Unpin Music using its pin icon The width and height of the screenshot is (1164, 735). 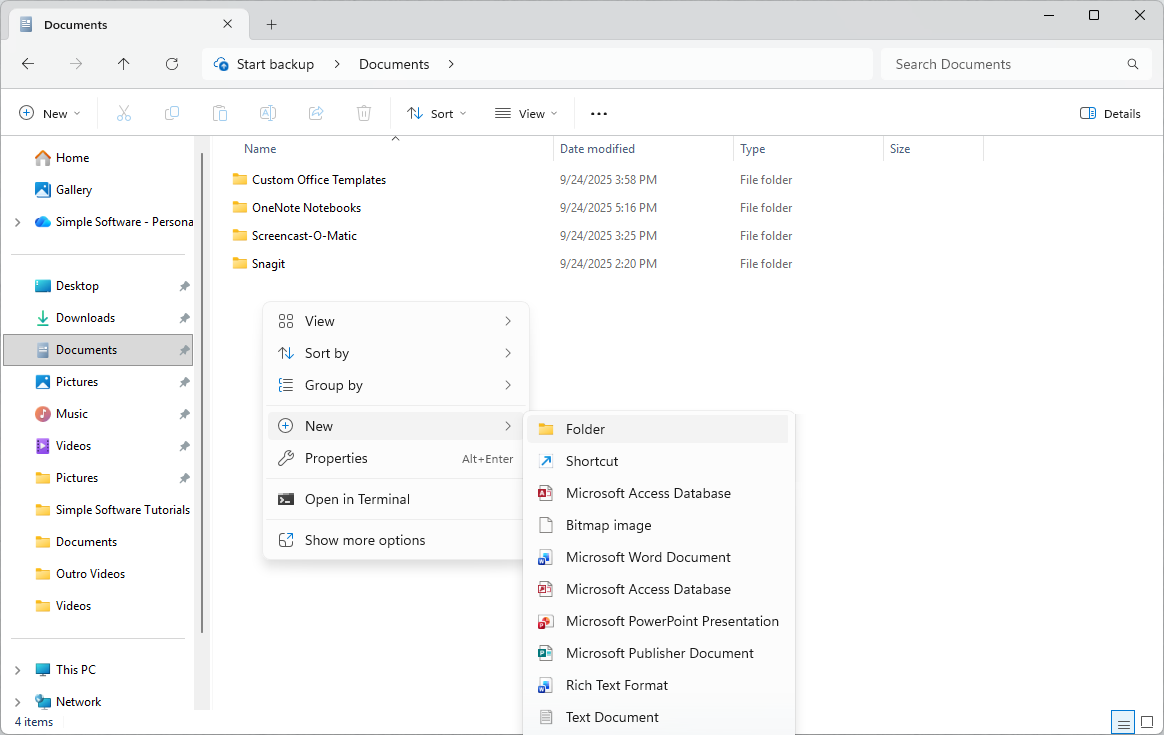coord(184,414)
